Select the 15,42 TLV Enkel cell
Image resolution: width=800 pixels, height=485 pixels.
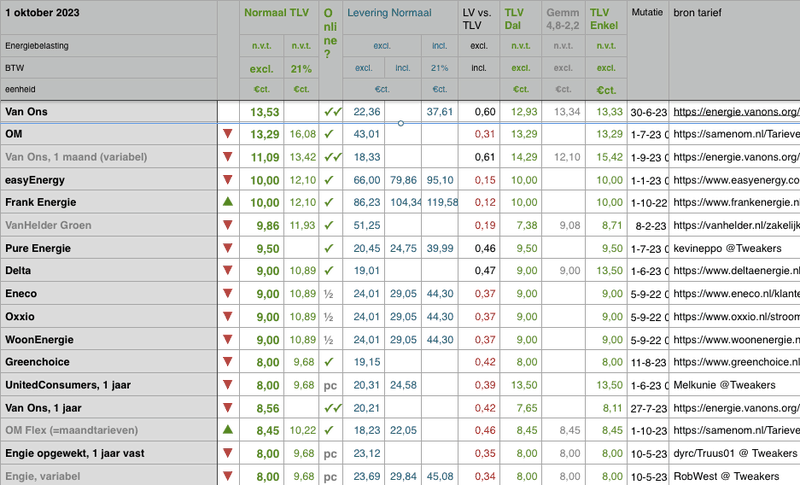click(x=606, y=157)
